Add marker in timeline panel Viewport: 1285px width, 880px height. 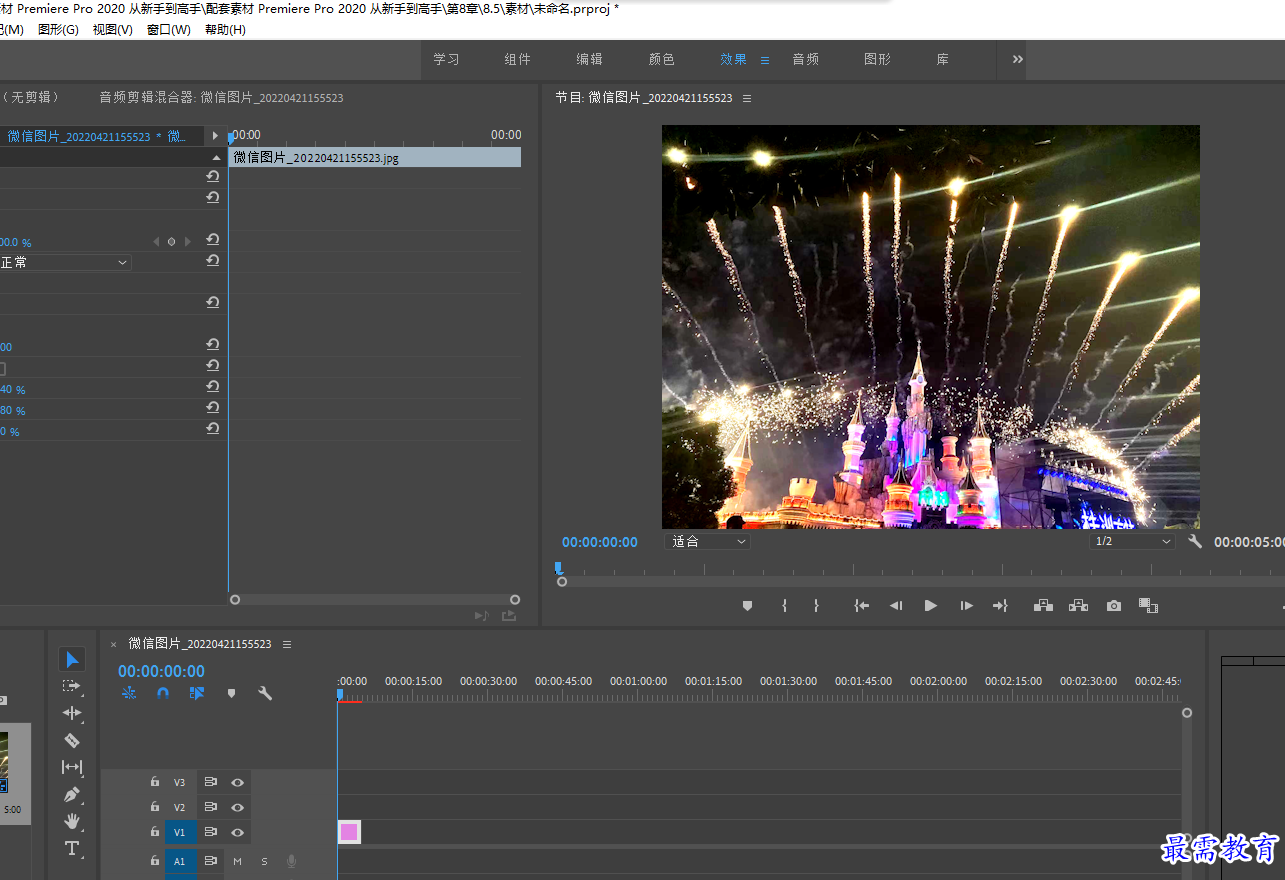coord(231,693)
